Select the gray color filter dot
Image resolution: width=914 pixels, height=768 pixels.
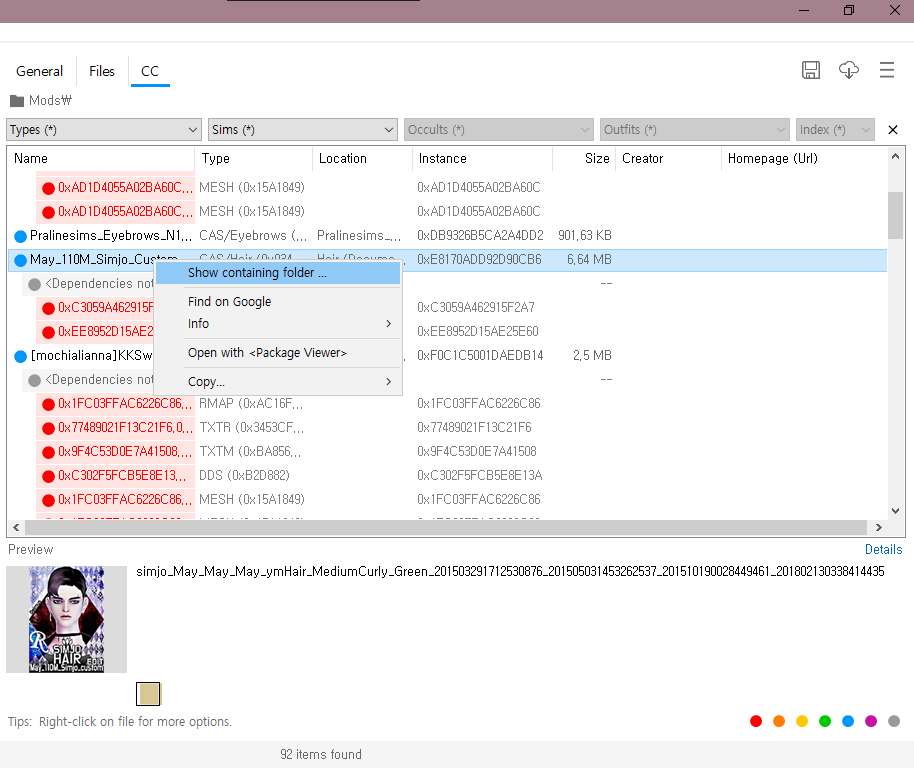894,721
